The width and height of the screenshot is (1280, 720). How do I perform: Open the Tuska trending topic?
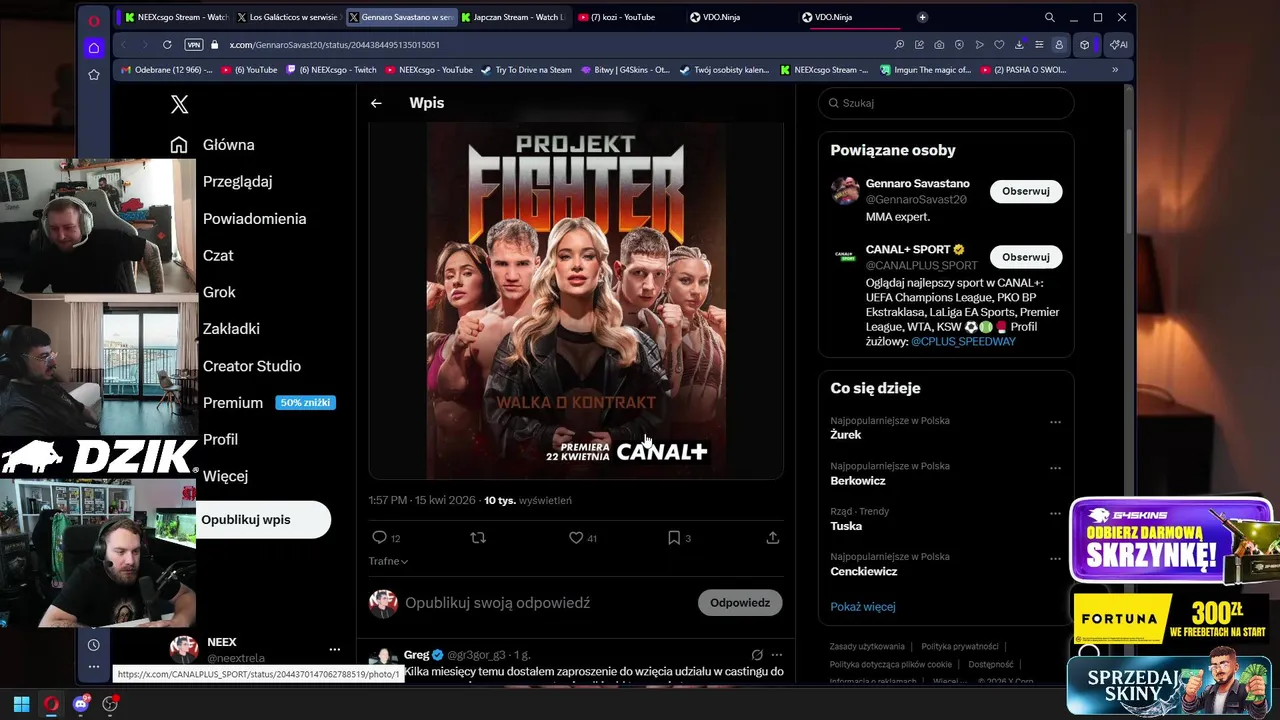coord(846,526)
